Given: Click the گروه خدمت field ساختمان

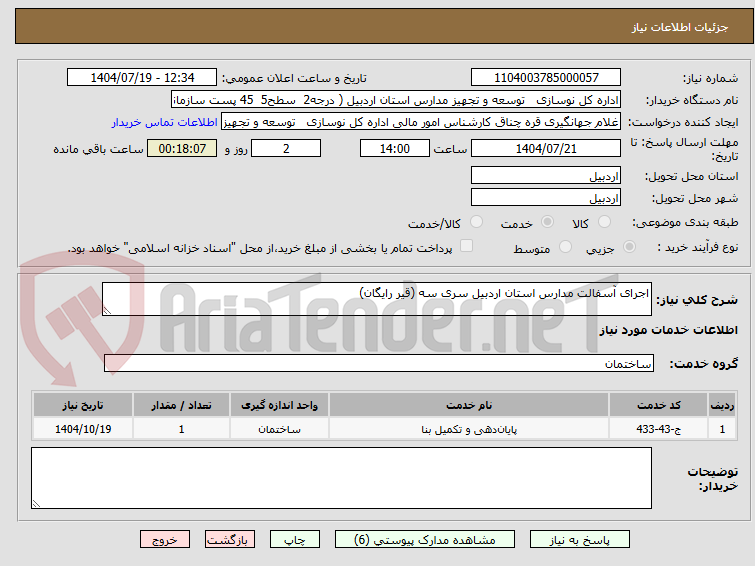Looking at the screenshot, I should click(379, 363).
